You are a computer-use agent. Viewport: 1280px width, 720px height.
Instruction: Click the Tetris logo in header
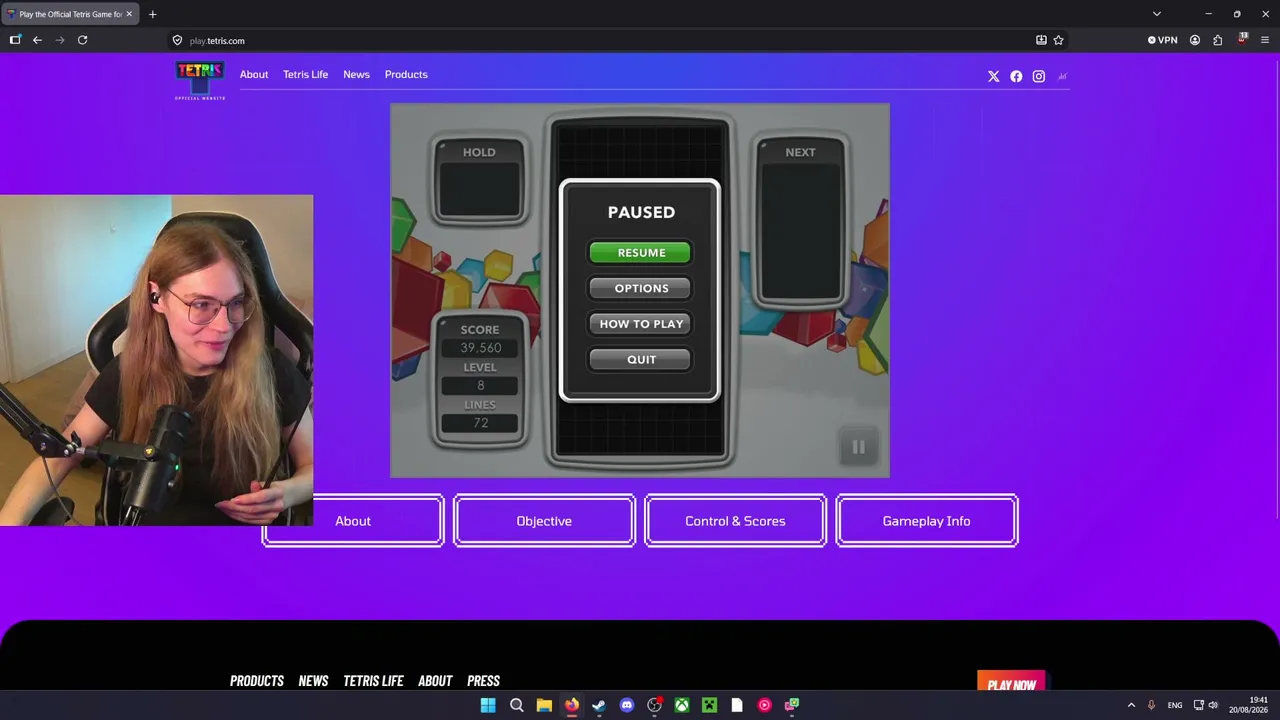pyautogui.click(x=200, y=80)
